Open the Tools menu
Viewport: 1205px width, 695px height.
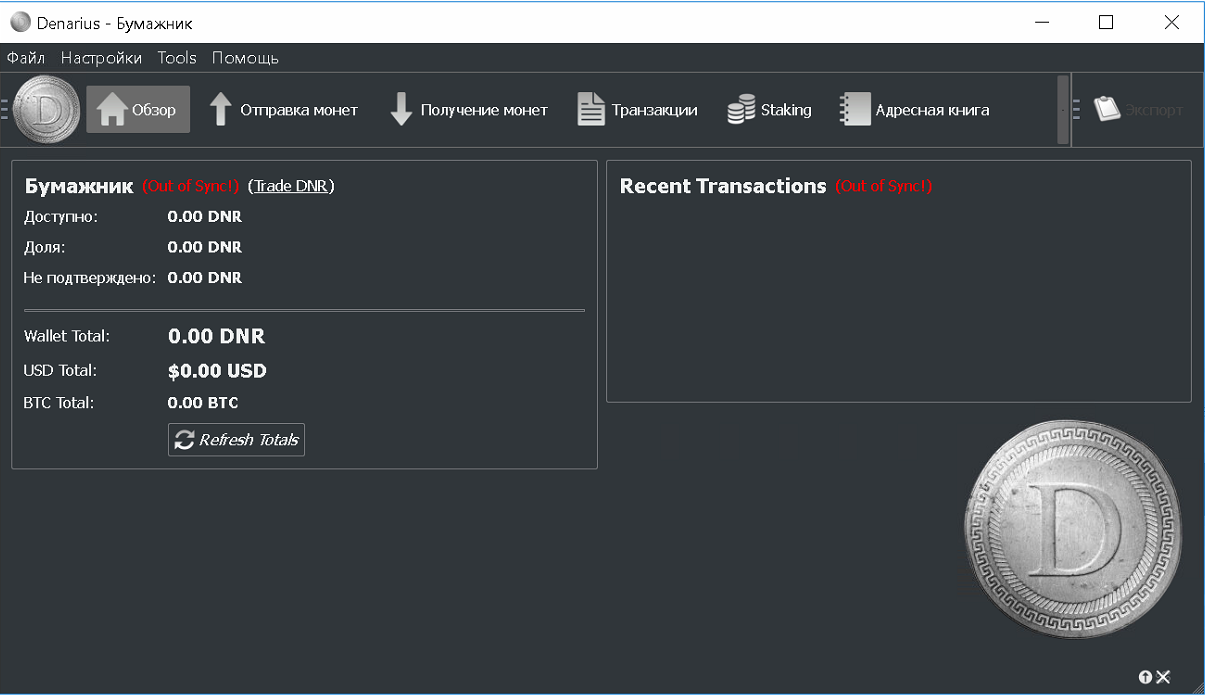177,58
